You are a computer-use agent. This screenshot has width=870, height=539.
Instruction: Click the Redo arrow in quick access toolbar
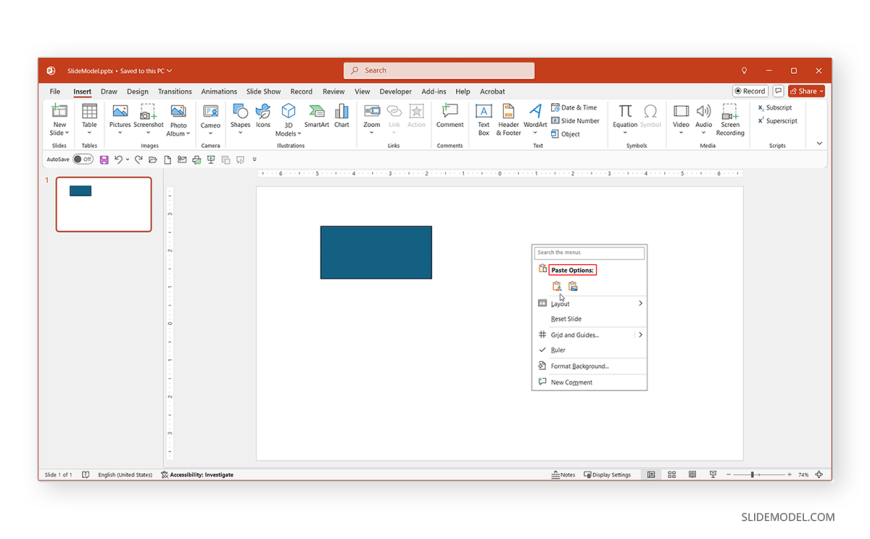(138, 160)
